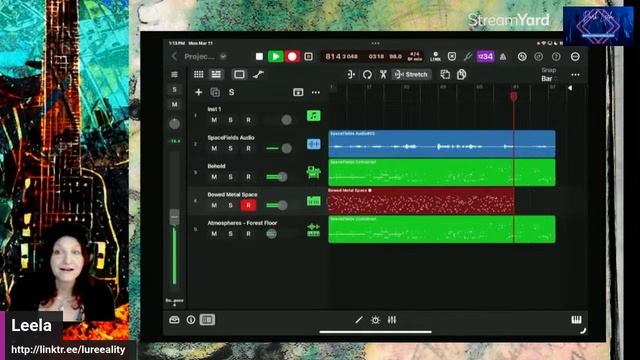640x360 pixels.
Task: Click the multi-select copy icon
Action: [x=445, y=74]
